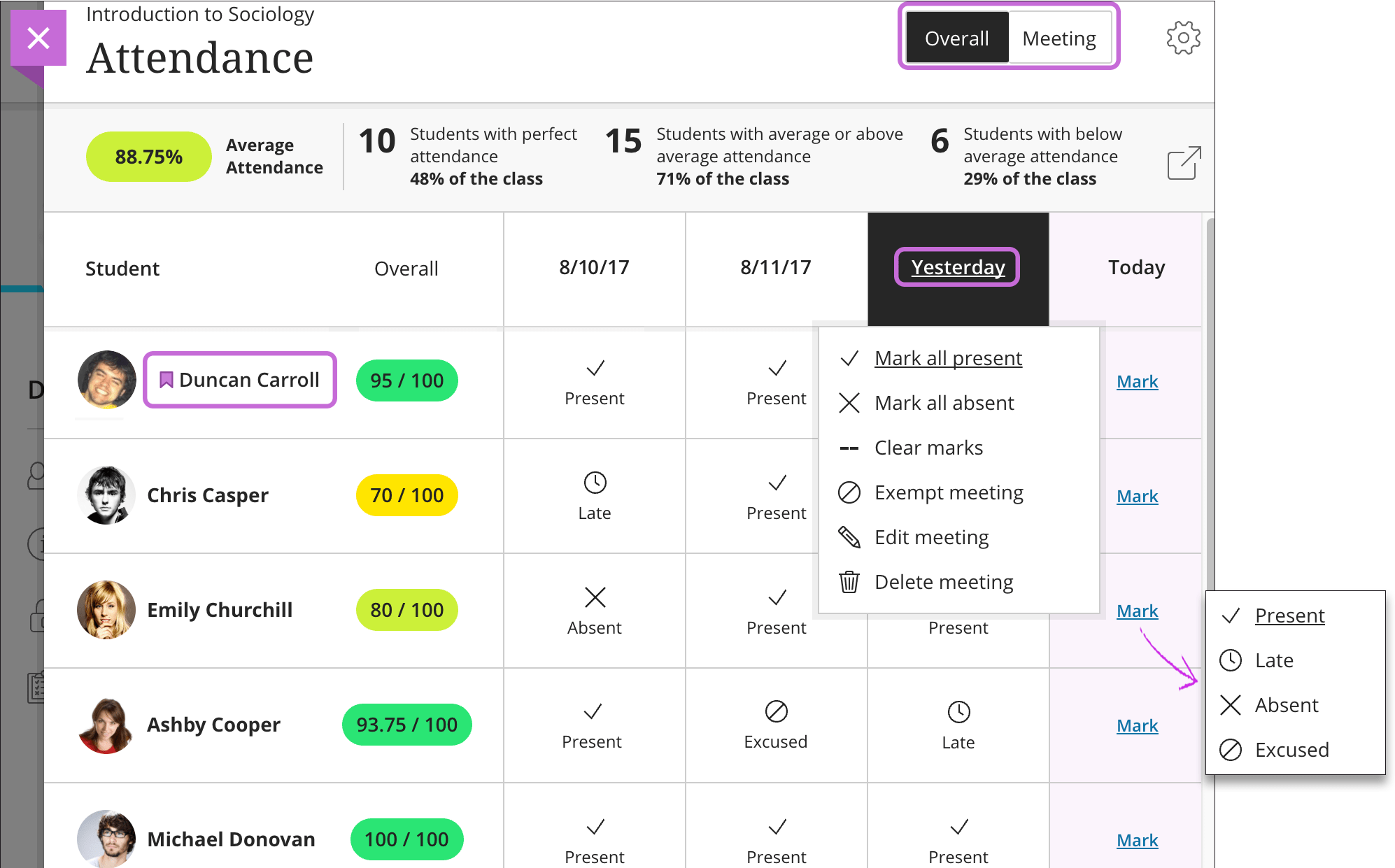The height and width of the screenshot is (868, 1395).
Task: Click the Mark all absent X icon
Action: point(849,403)
